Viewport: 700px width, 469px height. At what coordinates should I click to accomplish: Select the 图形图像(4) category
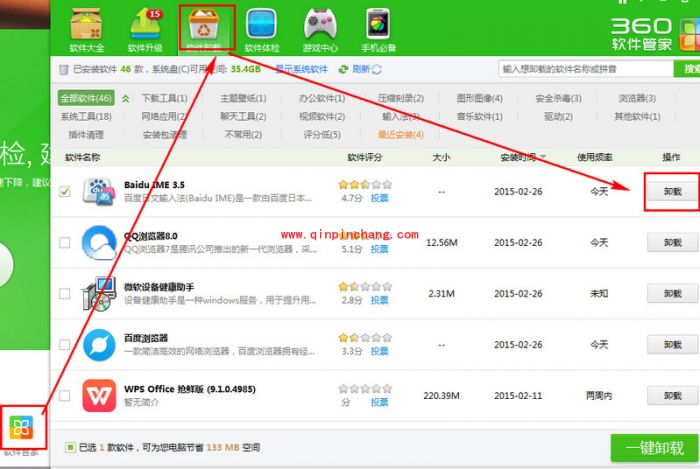pos(479,98)
